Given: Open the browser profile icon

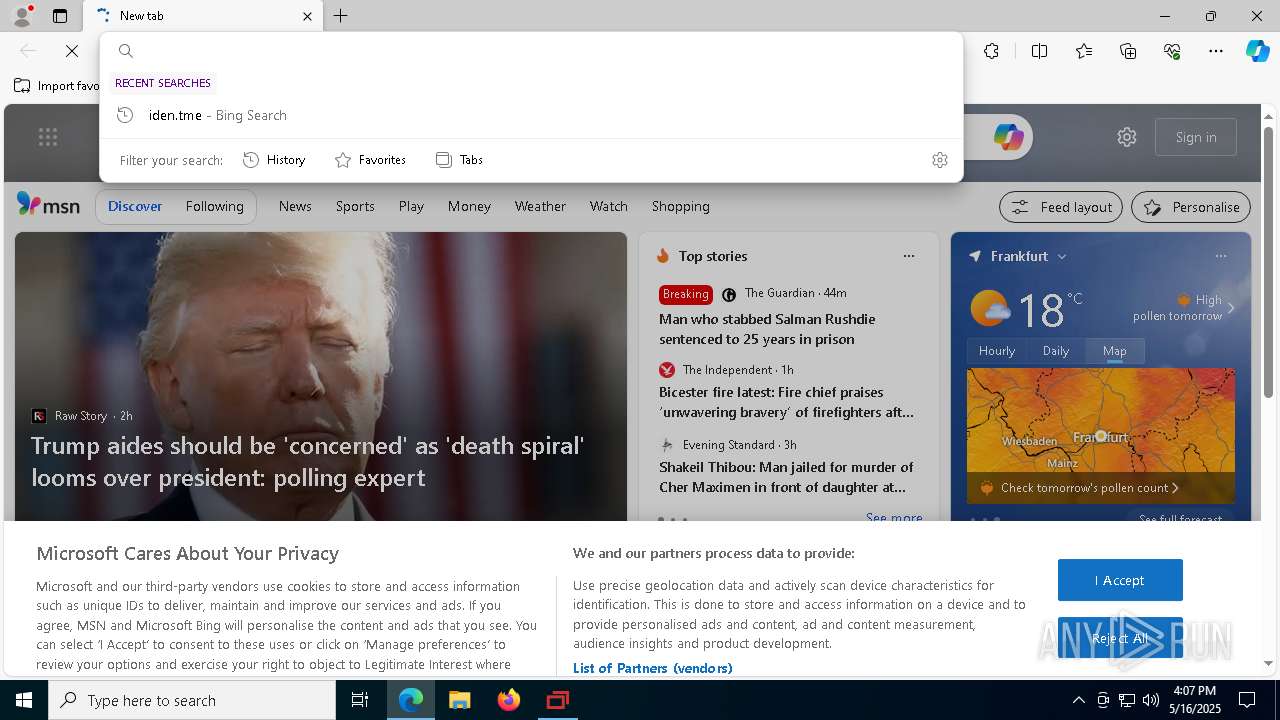Looking at the screenshot, I should coord(22,16).
